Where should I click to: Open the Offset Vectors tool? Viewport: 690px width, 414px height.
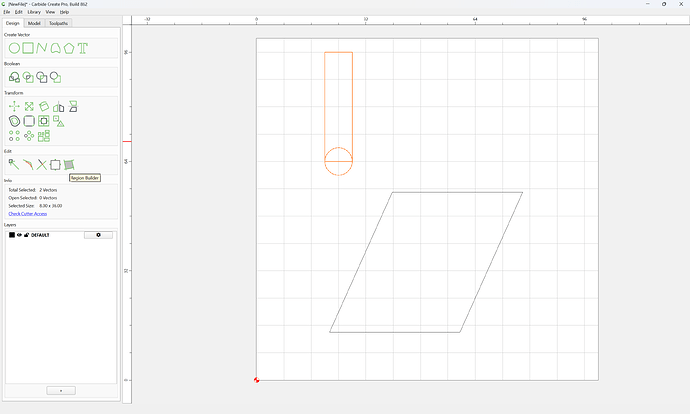(x=14, y=121)
